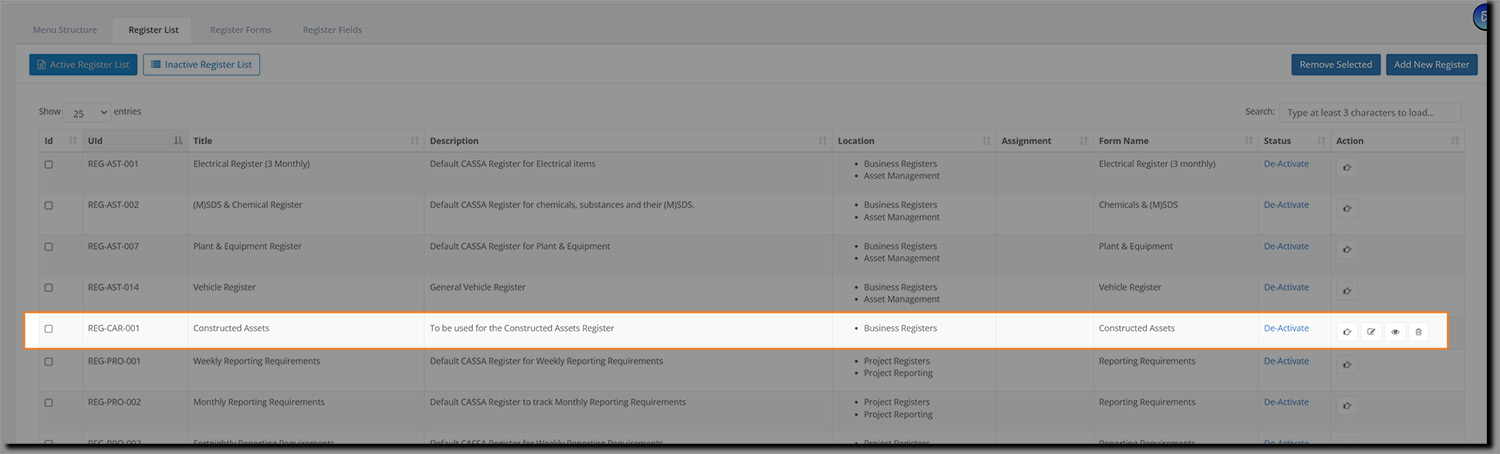Image resolution: width=1500 pixels, height=454 pixels.
Task: Edit the Constructed Assets register
Action: 1371,332
